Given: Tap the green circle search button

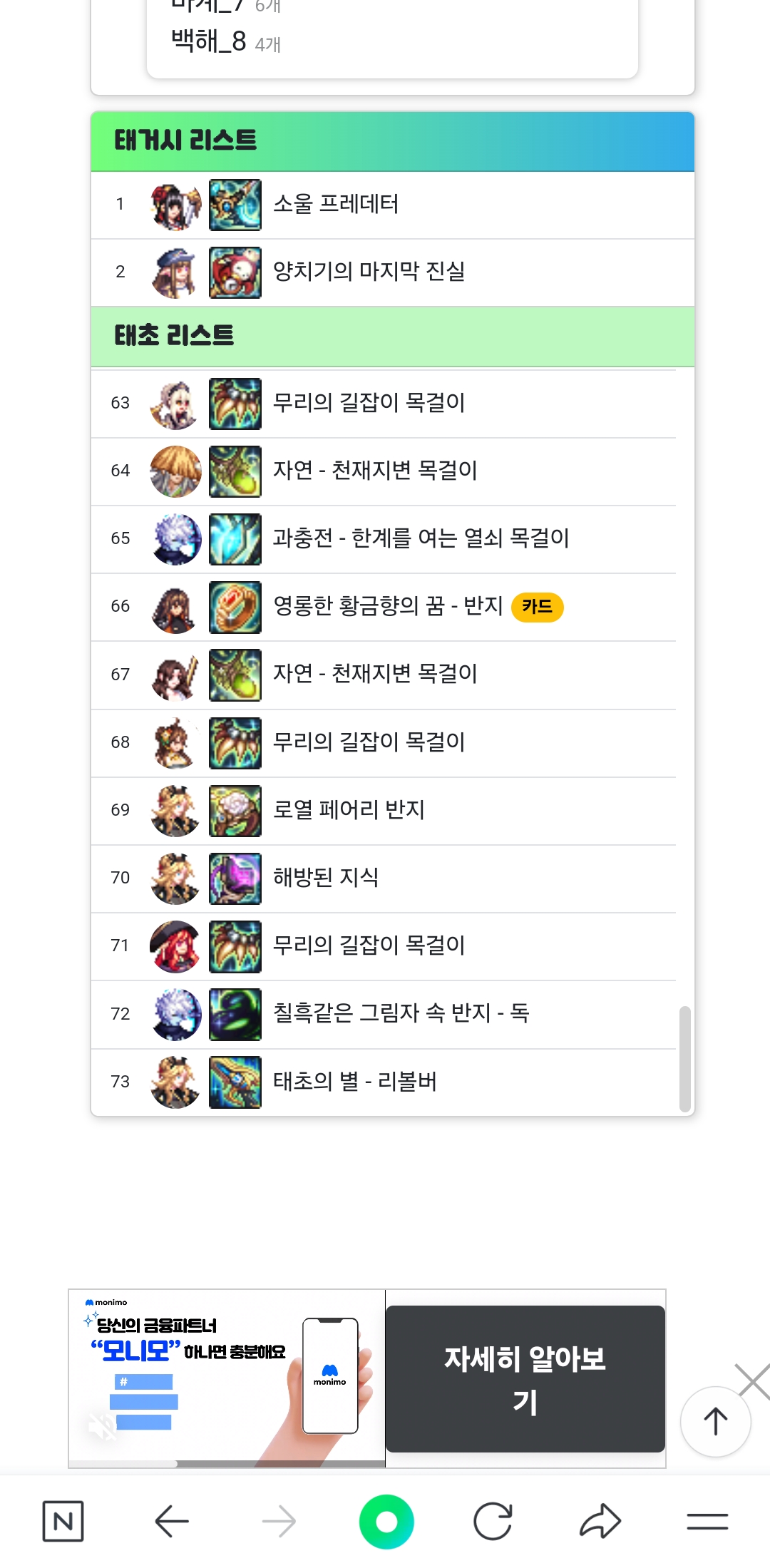Looking at the screenshot, I should [x=386, y=1522].
